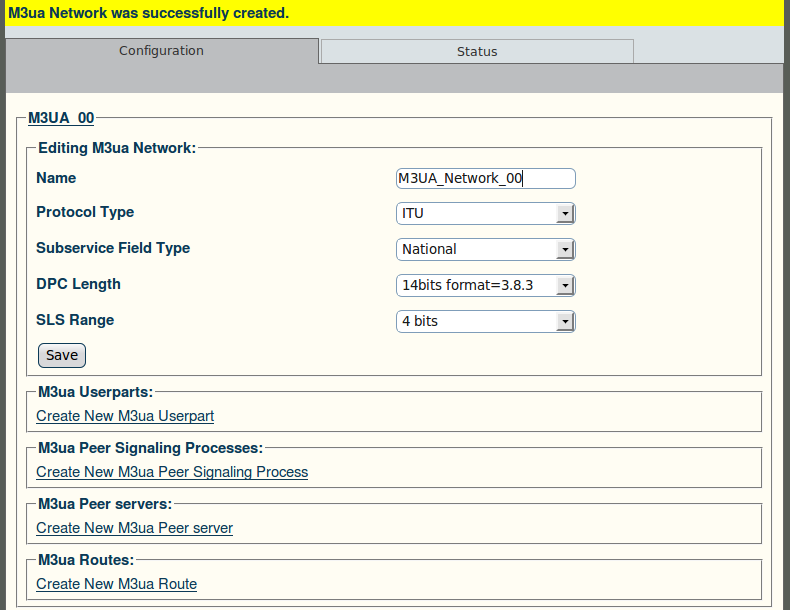Click the arrow on DPC Length combo box
Screen dimensions: 790x610
pyautogui.click(x=565, y=286)
